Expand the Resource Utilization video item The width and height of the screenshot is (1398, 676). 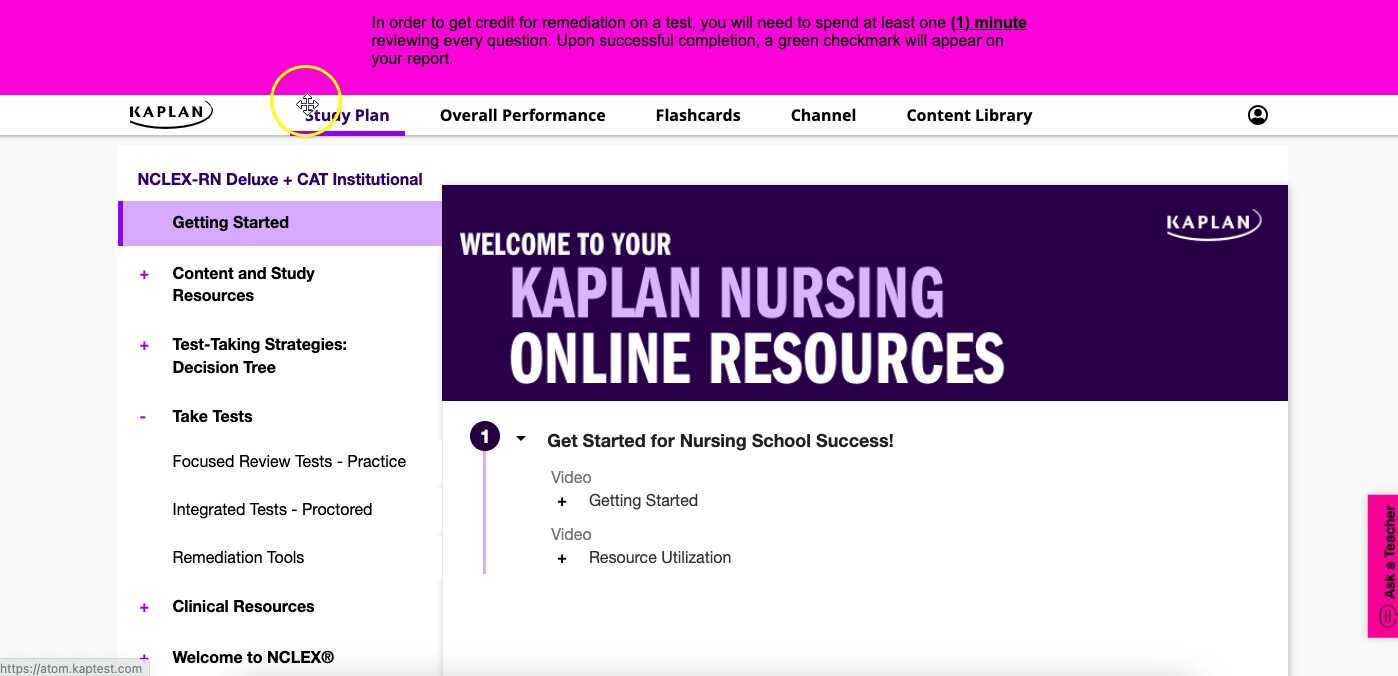coord(562,558)
